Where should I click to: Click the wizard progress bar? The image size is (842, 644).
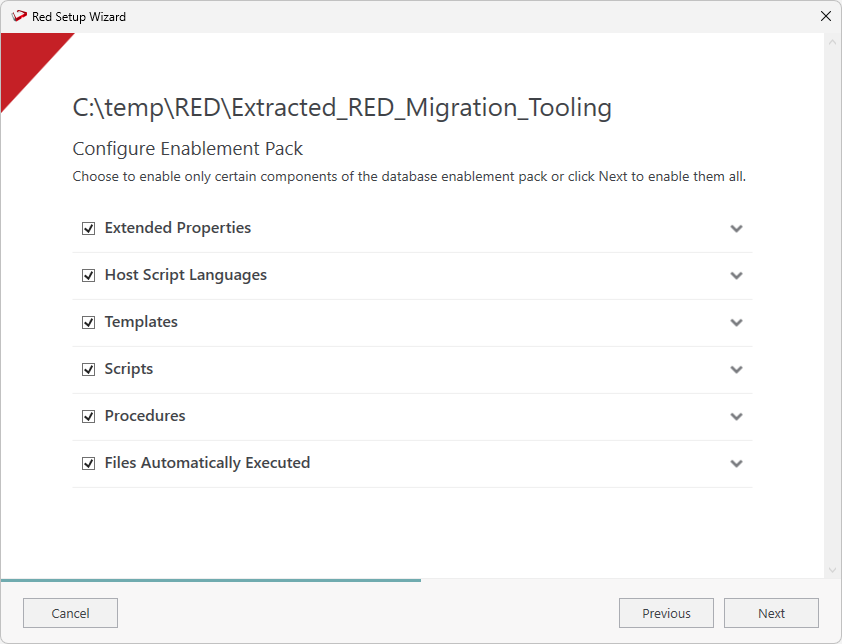click(210, 580)
